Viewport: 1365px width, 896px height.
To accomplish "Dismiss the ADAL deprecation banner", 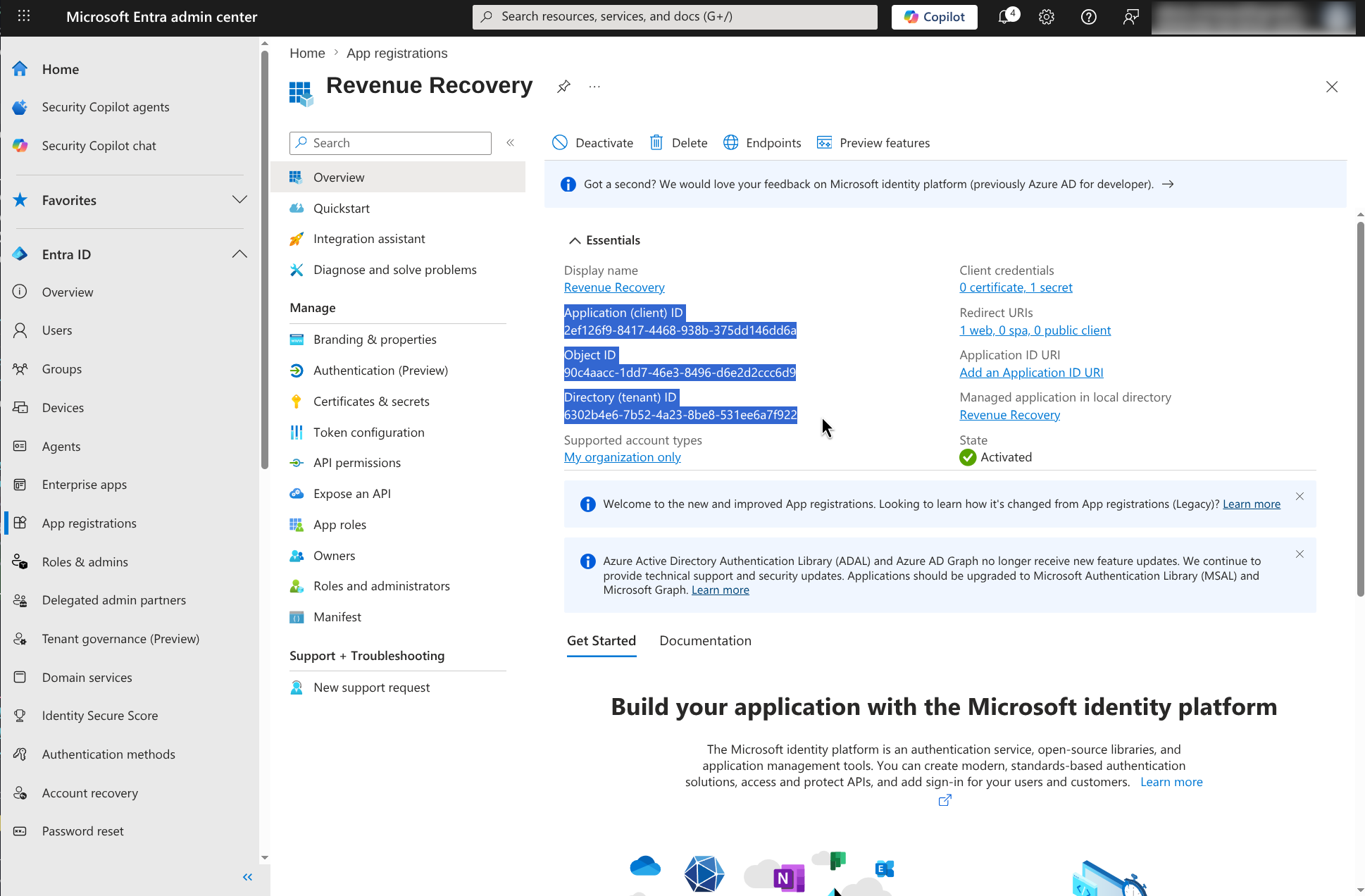I will click(x=1299, y=554).
